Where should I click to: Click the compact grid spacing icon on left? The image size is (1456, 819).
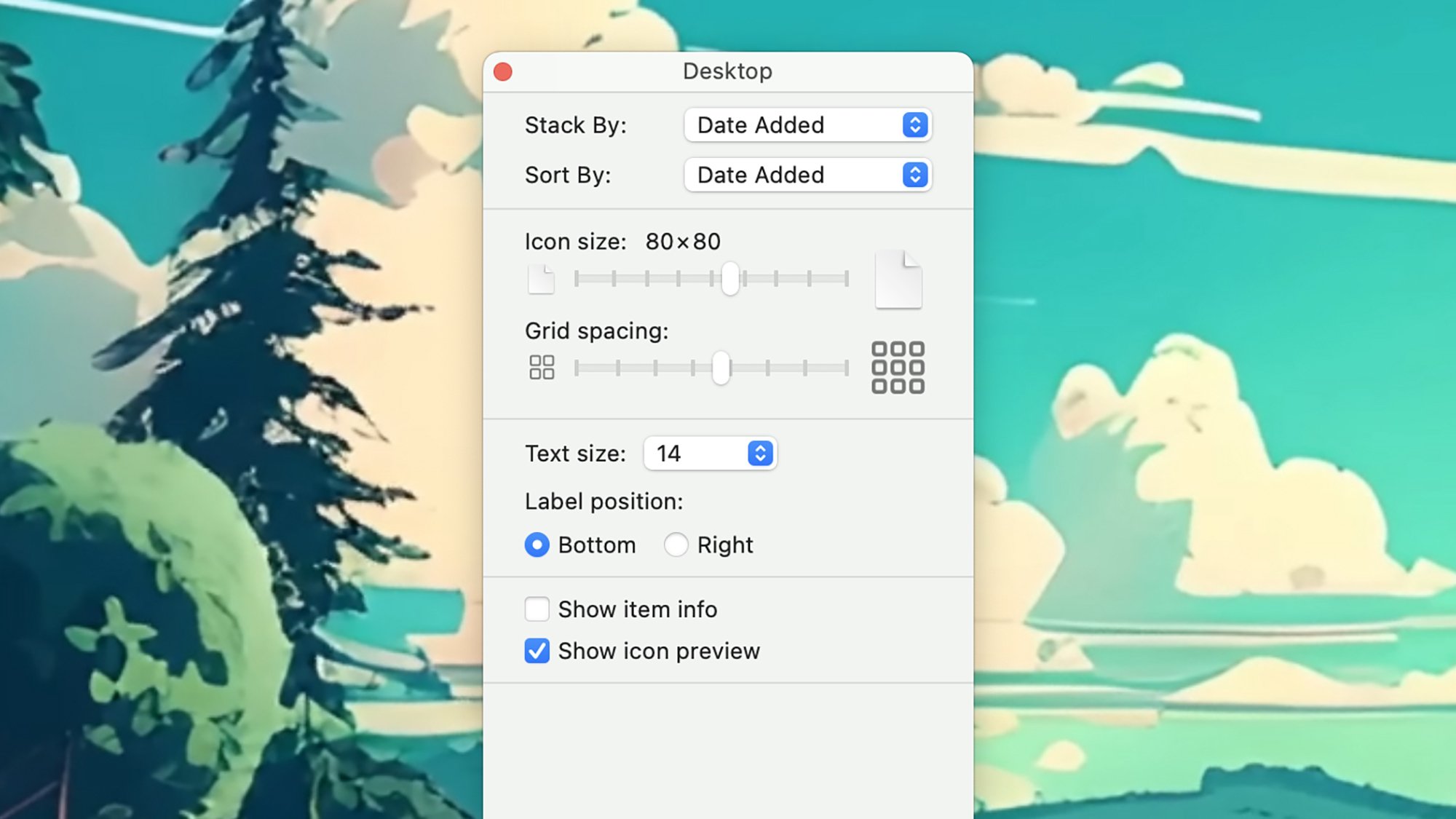pos(542,367)
